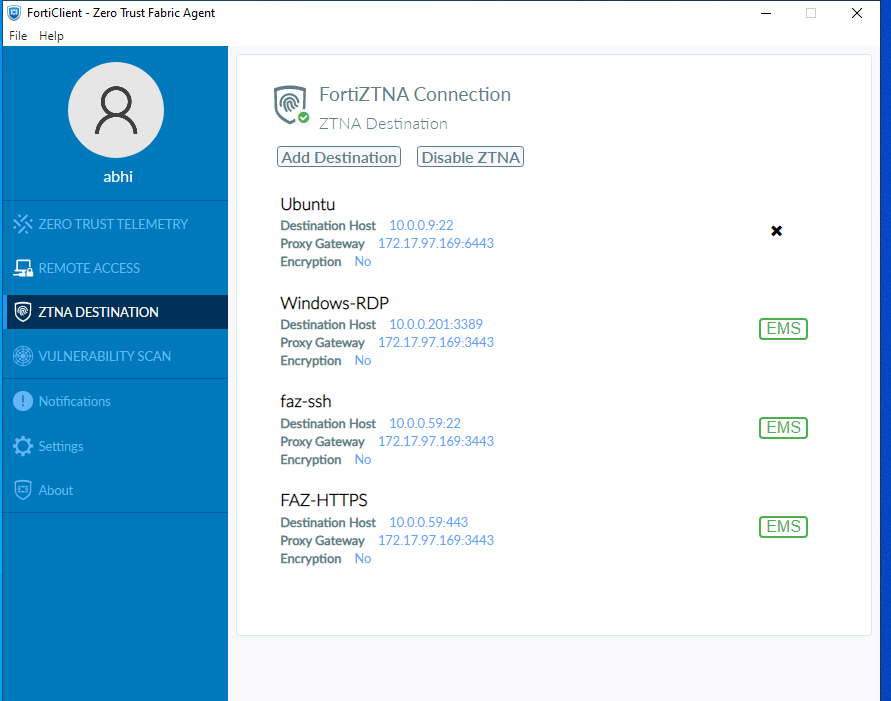Click the Settings gear icon
Image resolution: width=891 pixels, height=701 pixels.
[23, 446]
